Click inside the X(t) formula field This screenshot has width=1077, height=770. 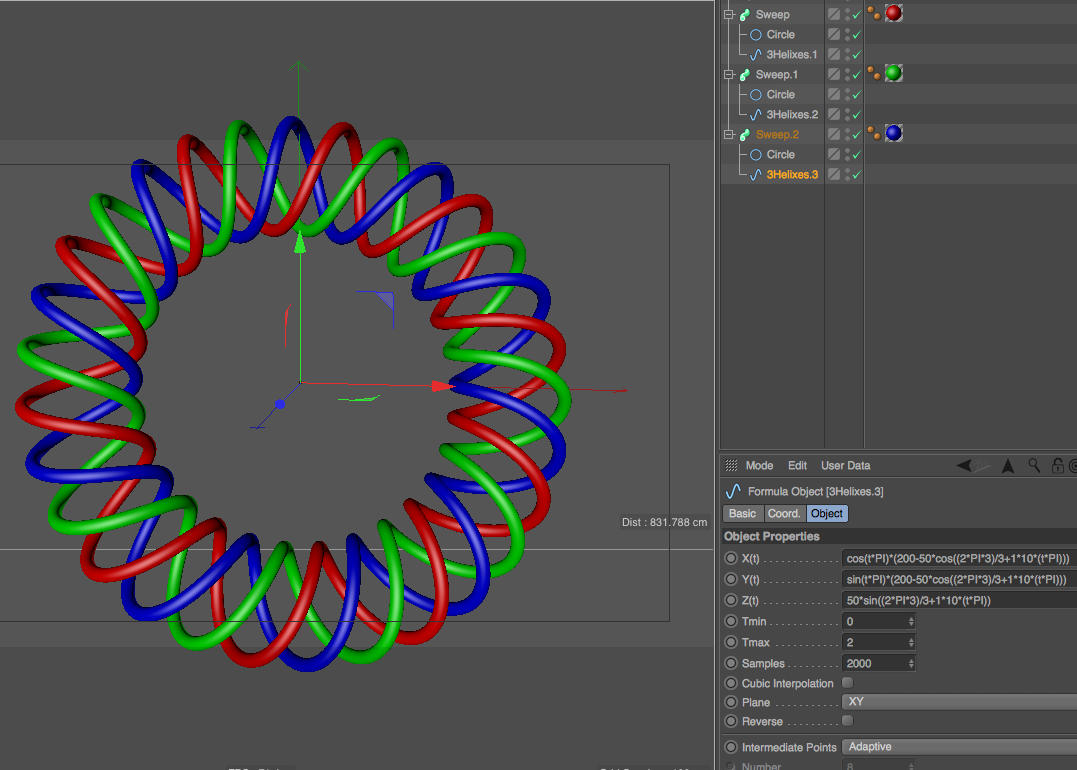click(x=955, y=558)
